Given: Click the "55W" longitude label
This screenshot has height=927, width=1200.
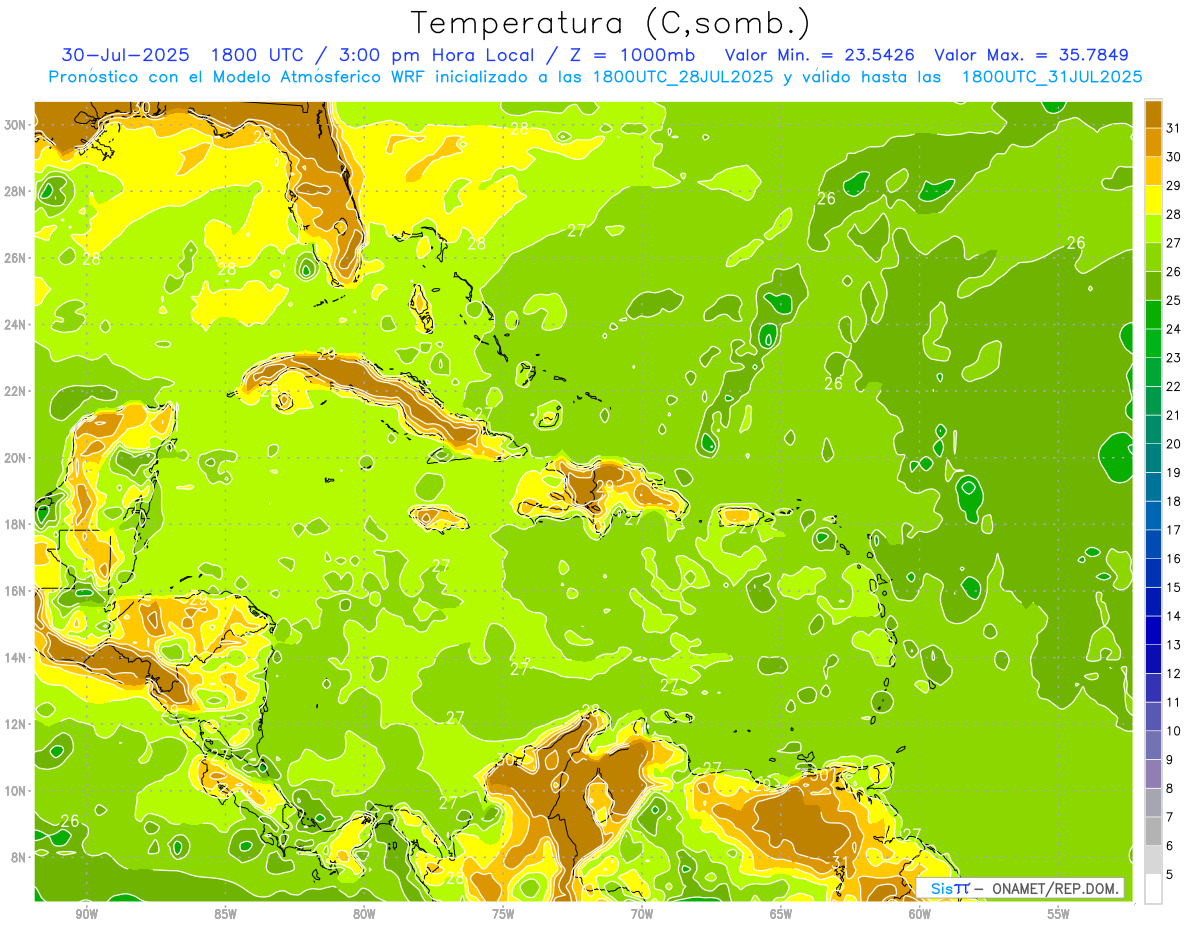Looking at the screenshot, I should (x=1058, y=914).
